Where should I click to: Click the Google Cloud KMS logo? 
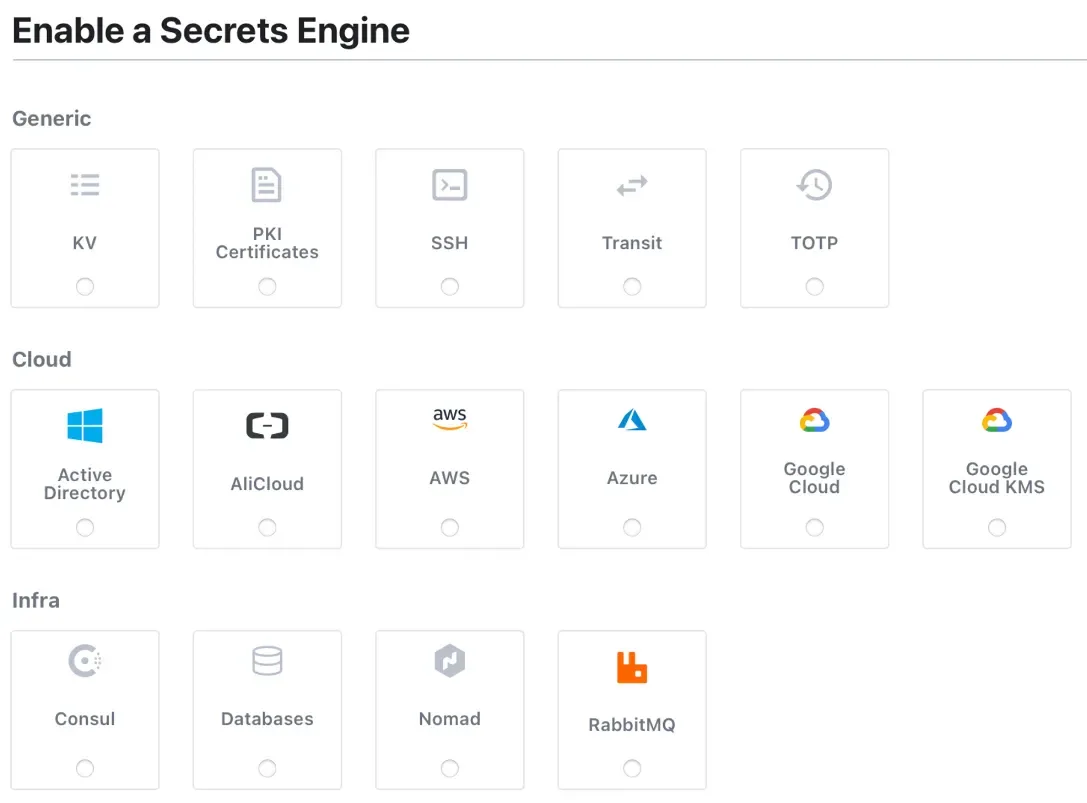996,420
